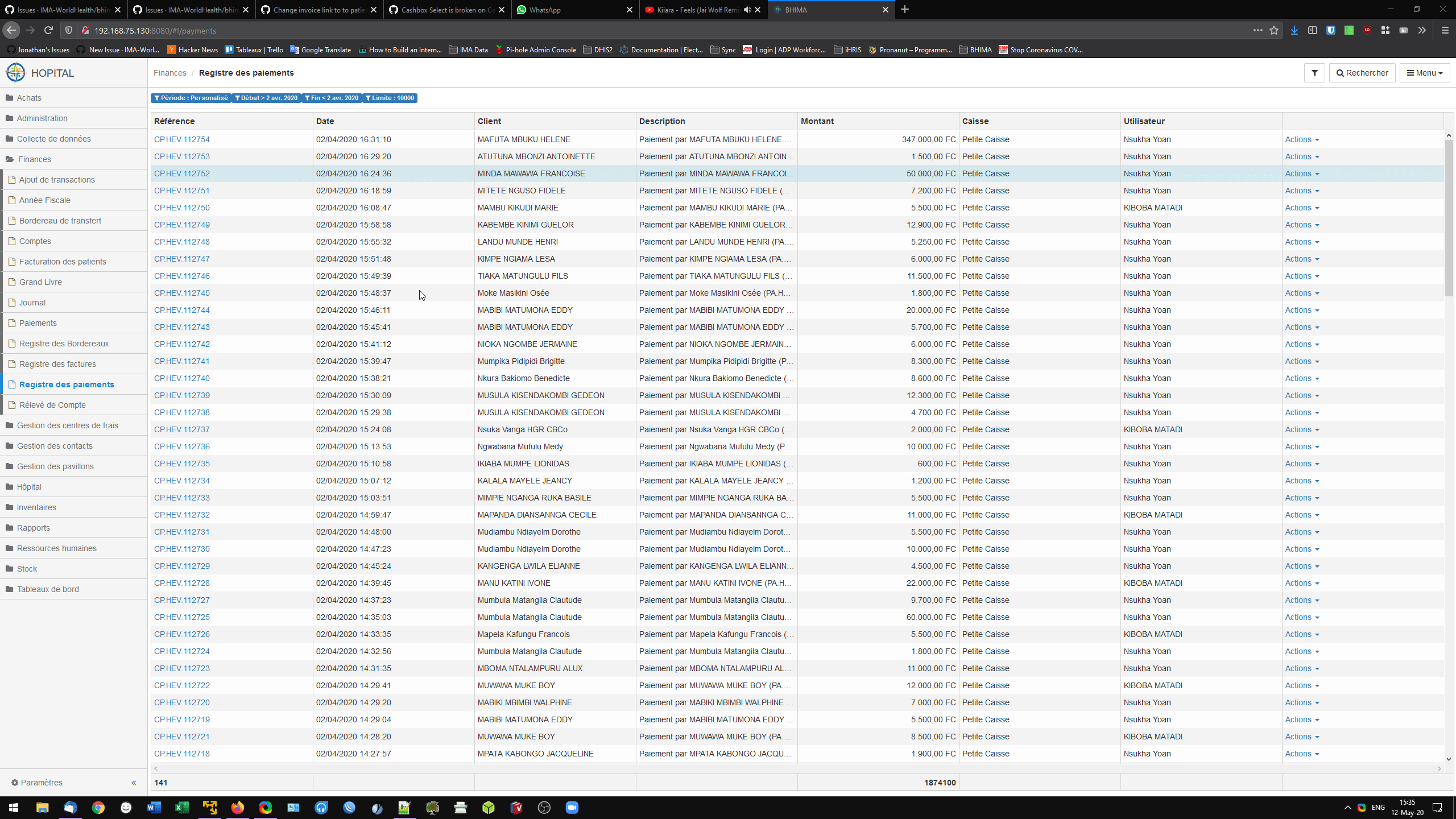This screenshot has height=819, width=1456.
Task: Toggle the browser sidebar panel icon
Action: point(1313,30)
